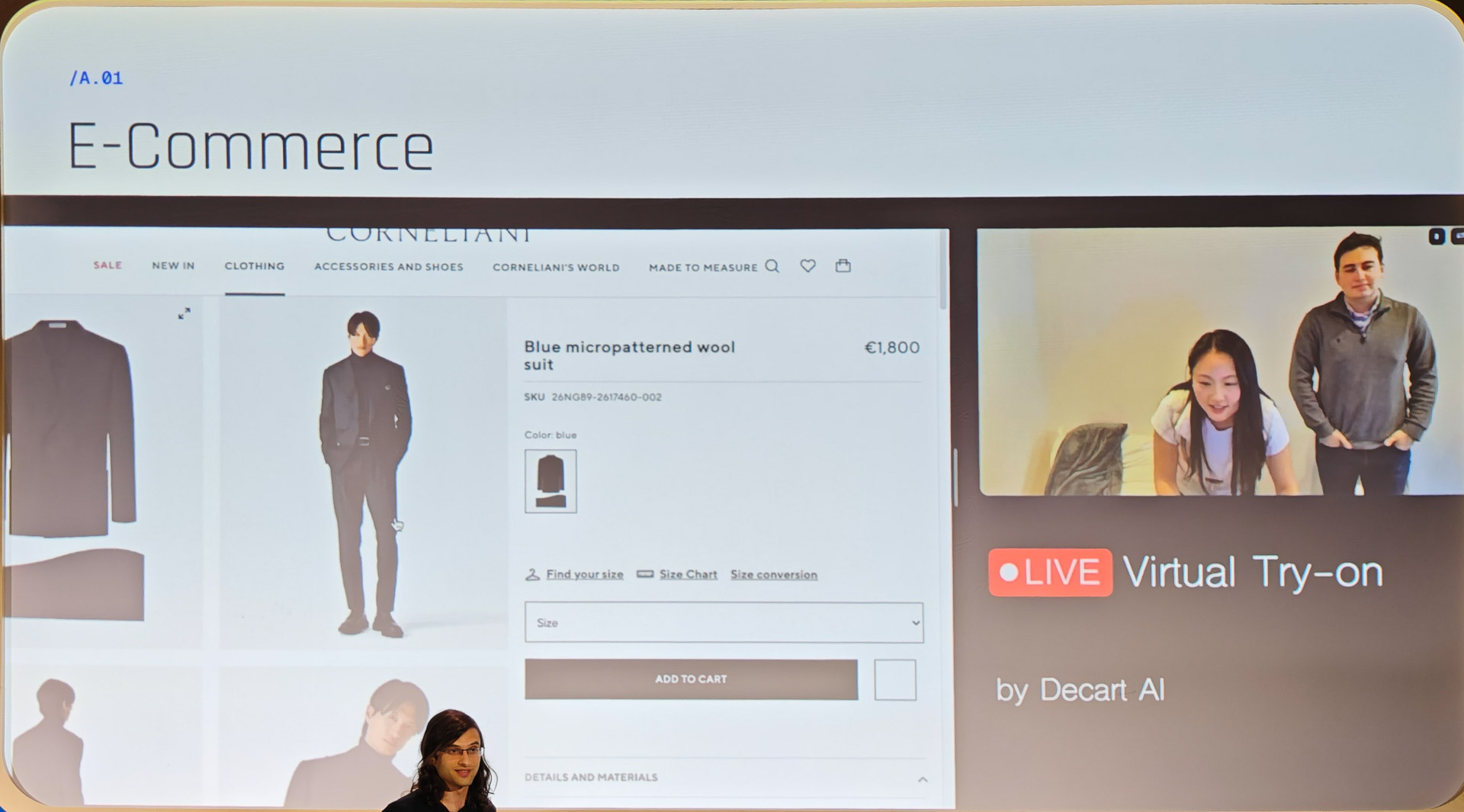Select ACCESSORIES AND SHOES menu

point(389,267)
